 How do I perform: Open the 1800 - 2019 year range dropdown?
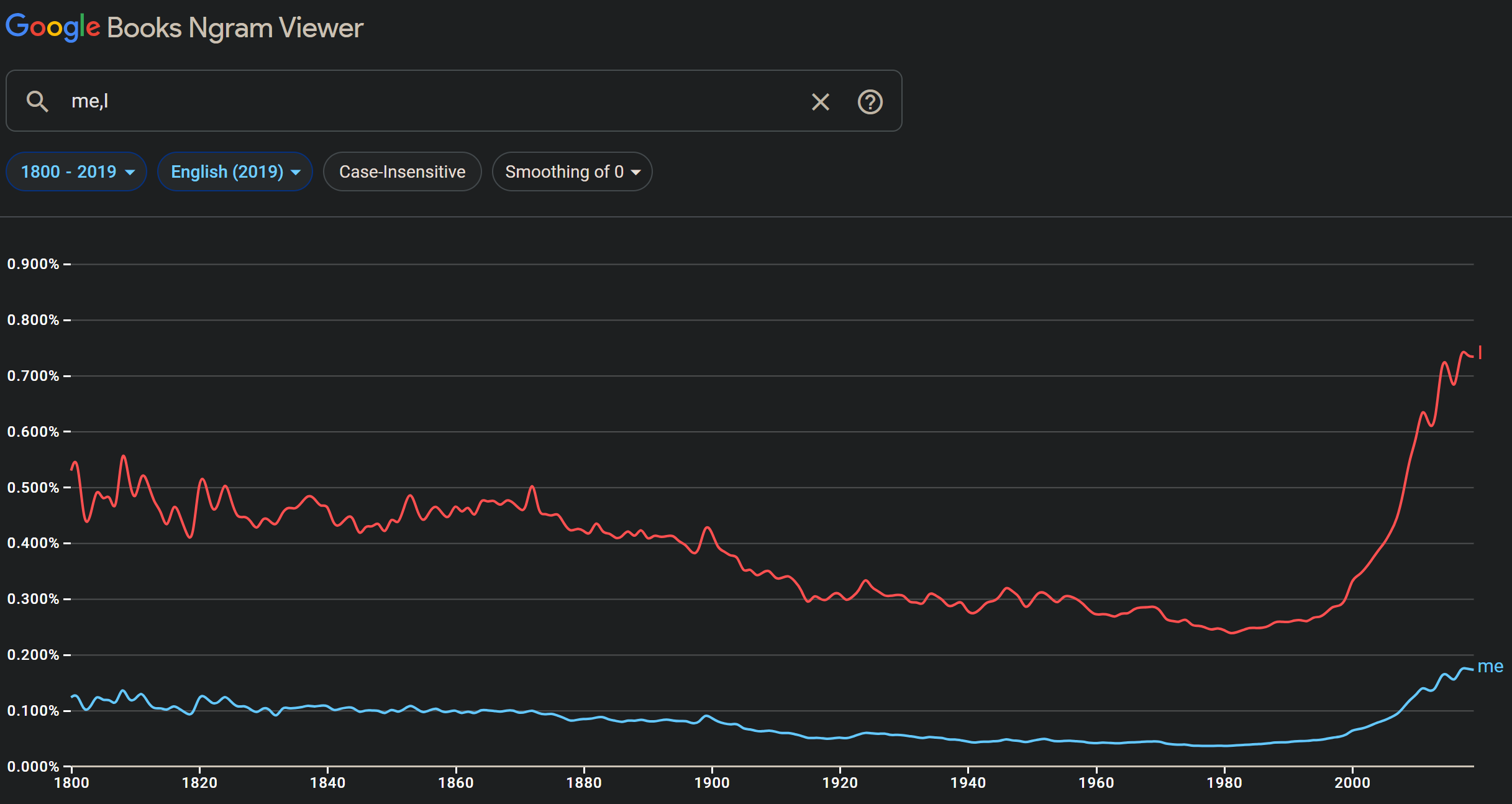coord(76,171)
